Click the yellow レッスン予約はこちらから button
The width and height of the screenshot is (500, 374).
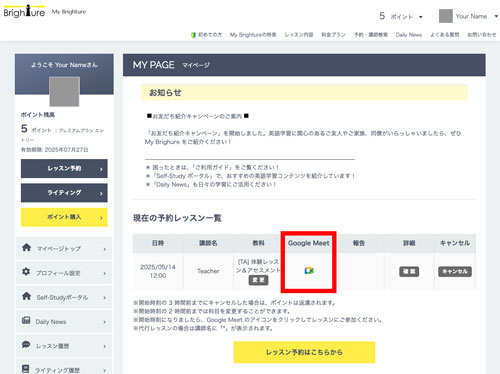[x=304, y=352]
